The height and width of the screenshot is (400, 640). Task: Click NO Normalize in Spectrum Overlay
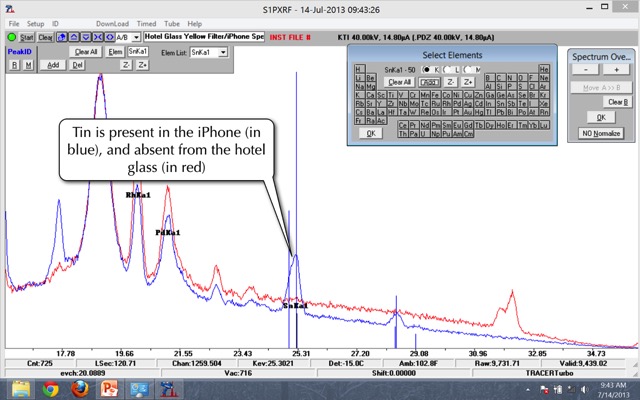pyautogui.click(x=601, y=133)
